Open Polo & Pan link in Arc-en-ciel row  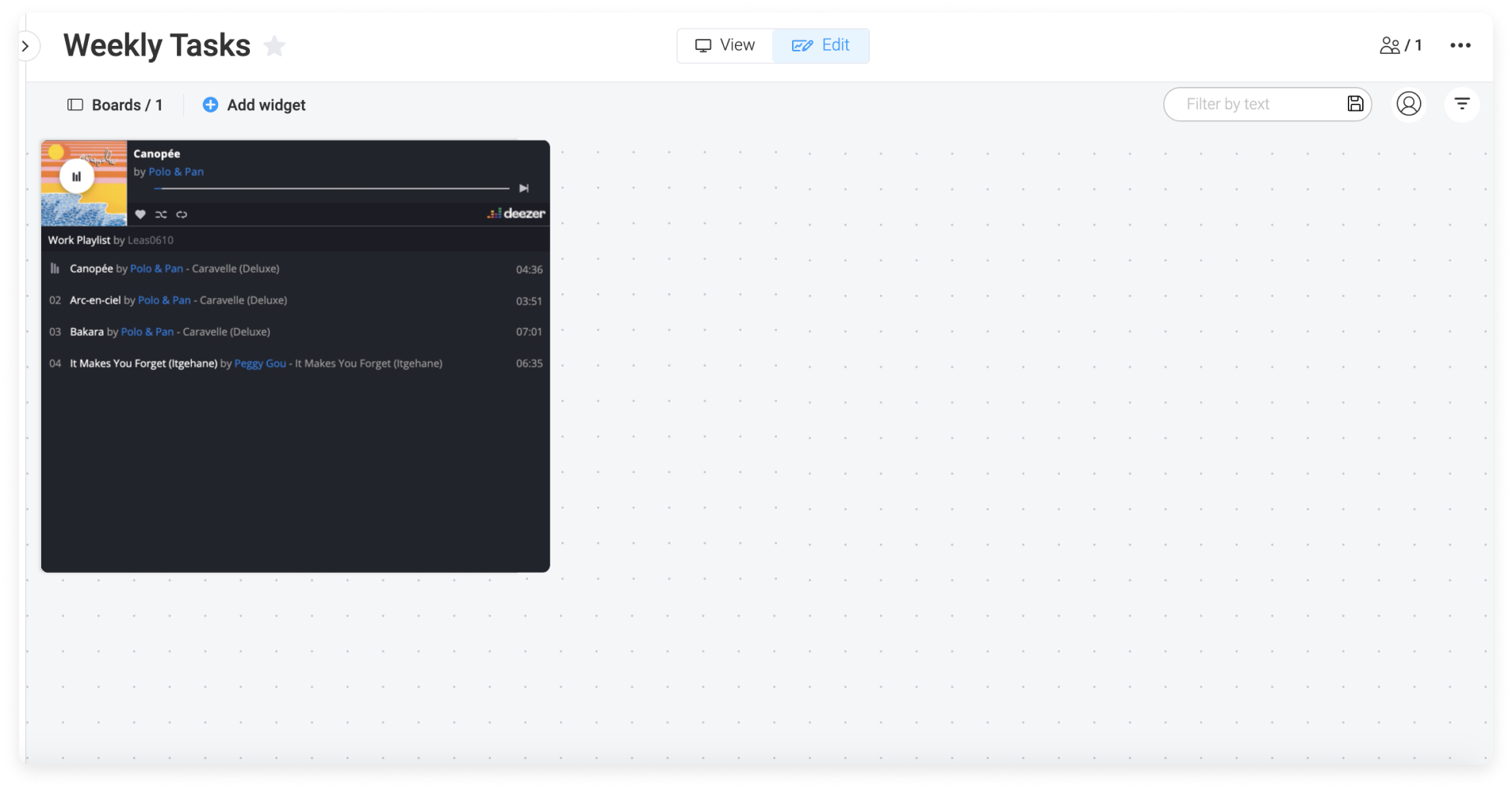point(164,300)
